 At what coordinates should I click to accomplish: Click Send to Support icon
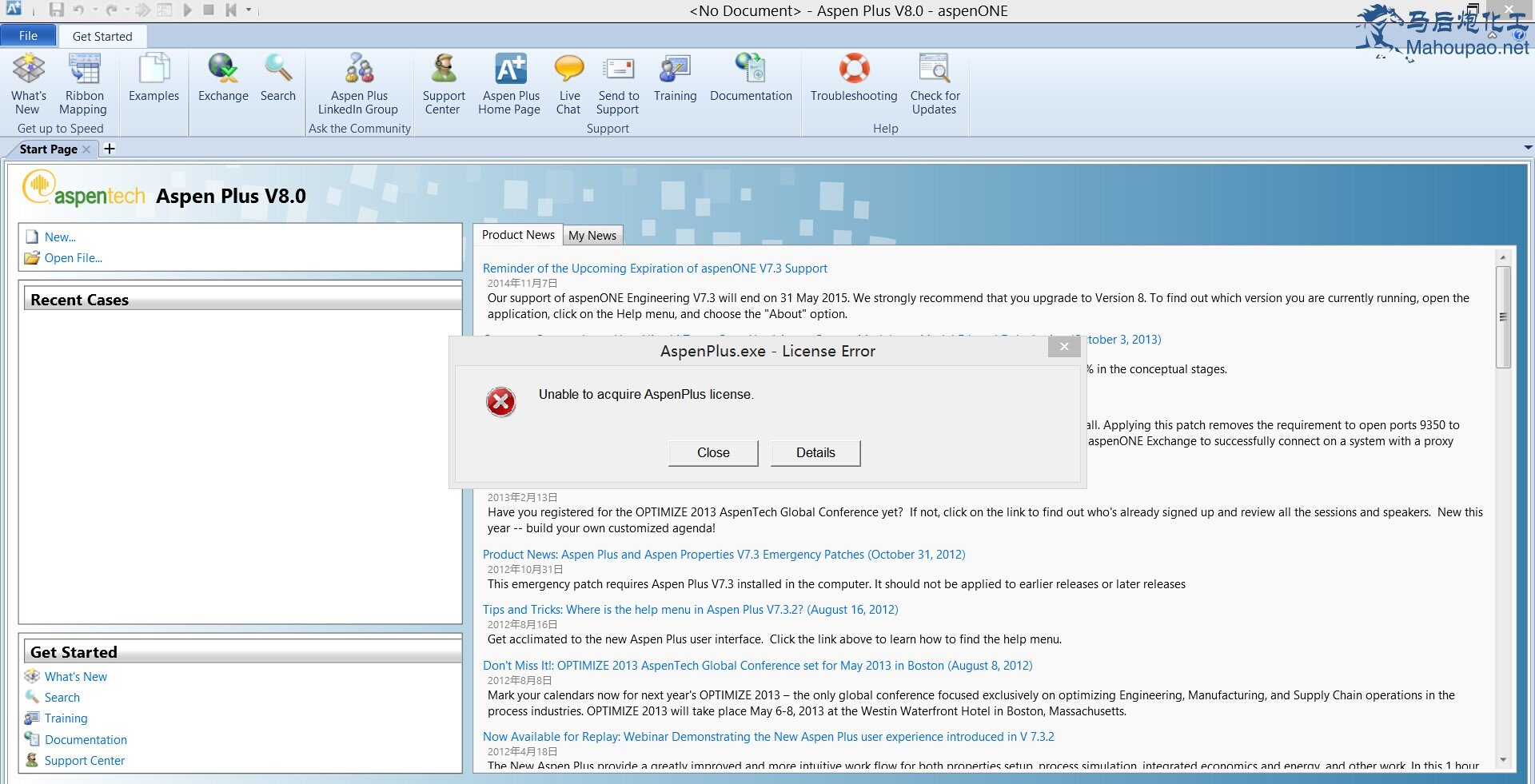tap(618, 84)
